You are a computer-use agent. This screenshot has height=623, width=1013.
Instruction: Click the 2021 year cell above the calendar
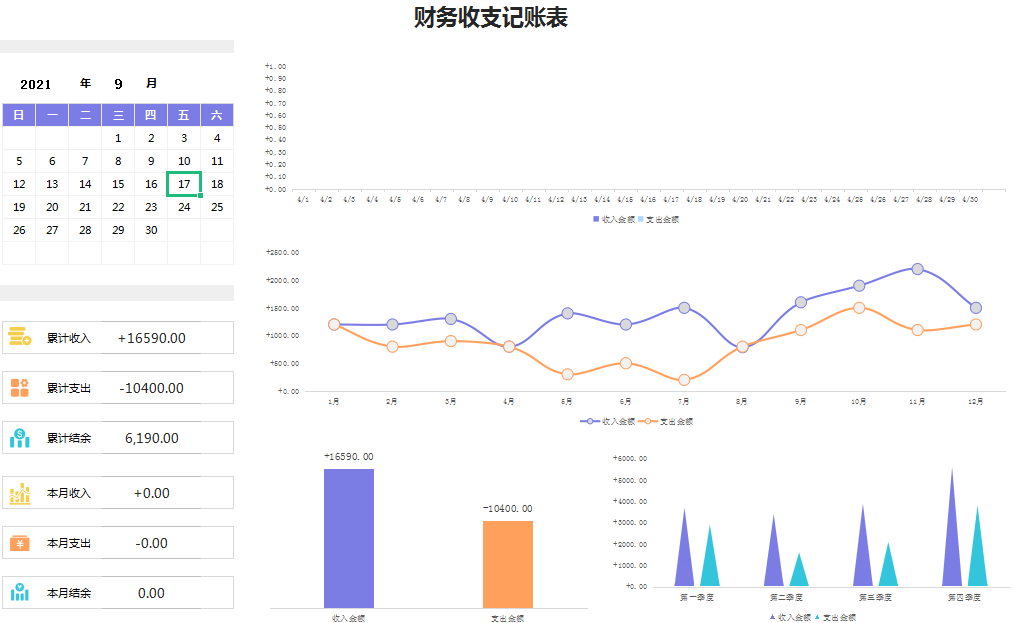pos(36,84)
